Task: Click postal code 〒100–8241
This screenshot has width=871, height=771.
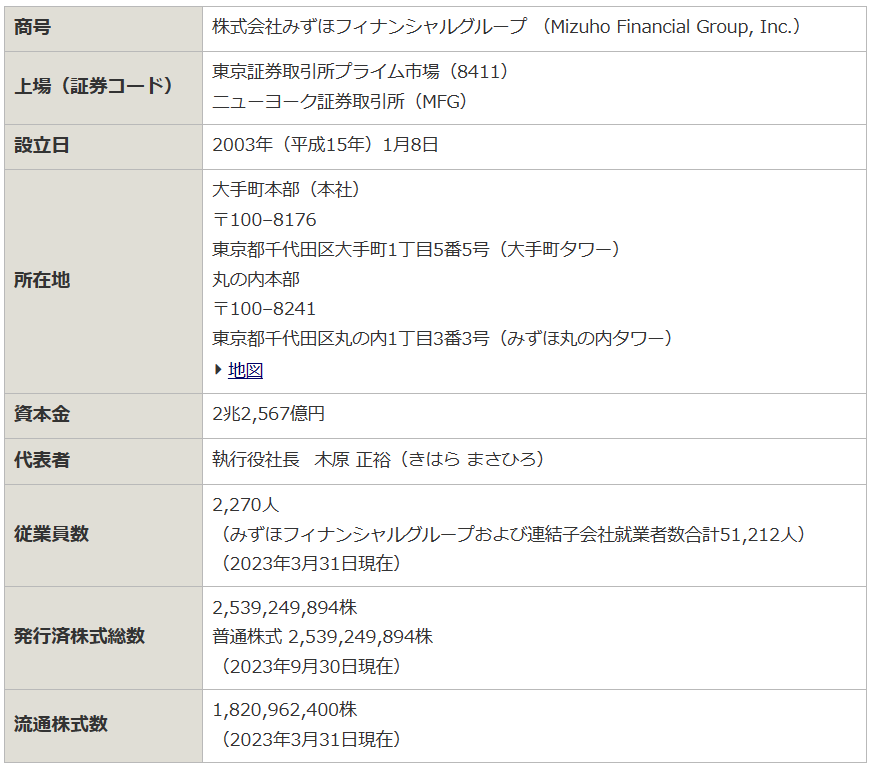Action: [264, 308]
